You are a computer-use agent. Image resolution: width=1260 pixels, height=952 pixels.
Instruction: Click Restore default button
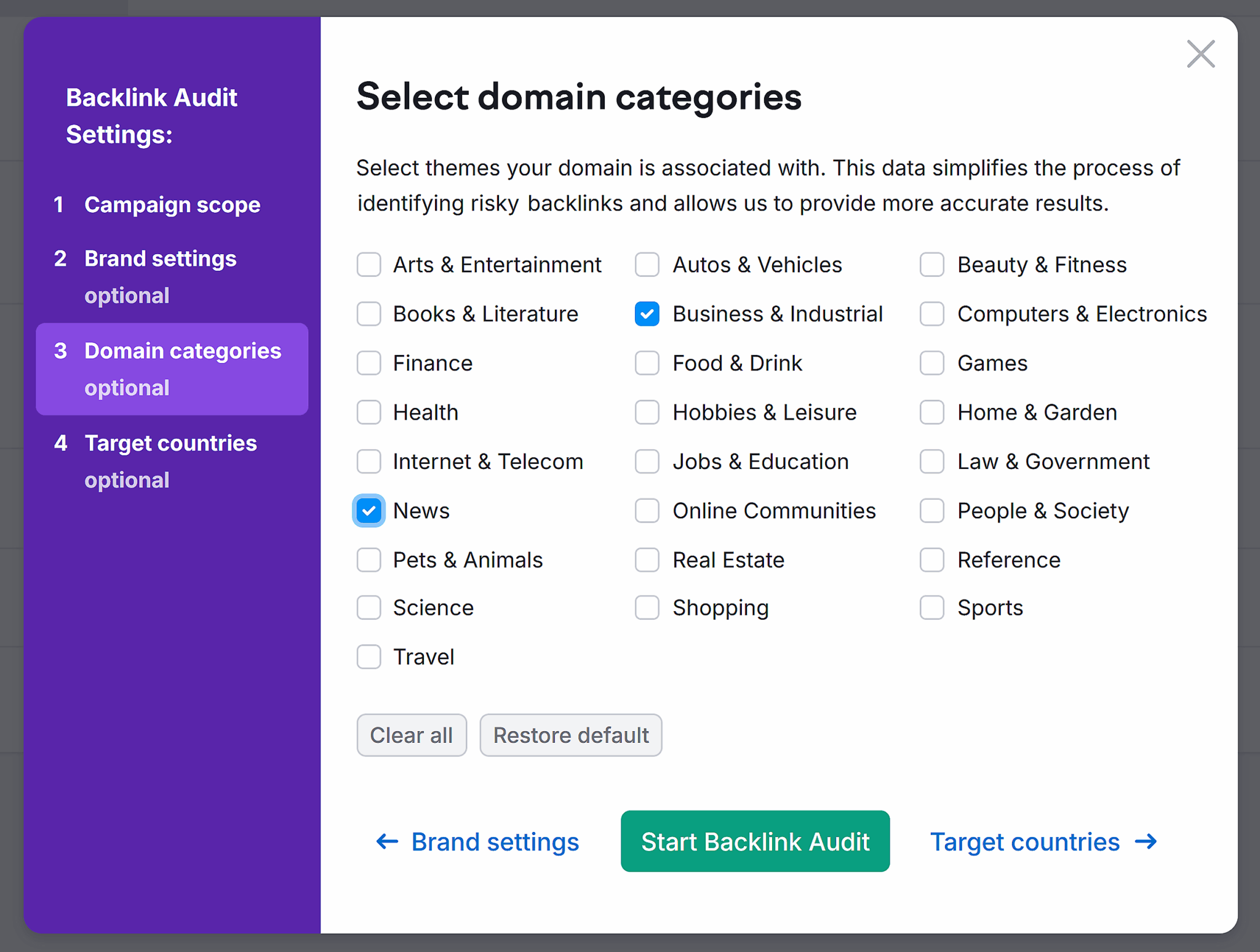[x=571, y=735]
